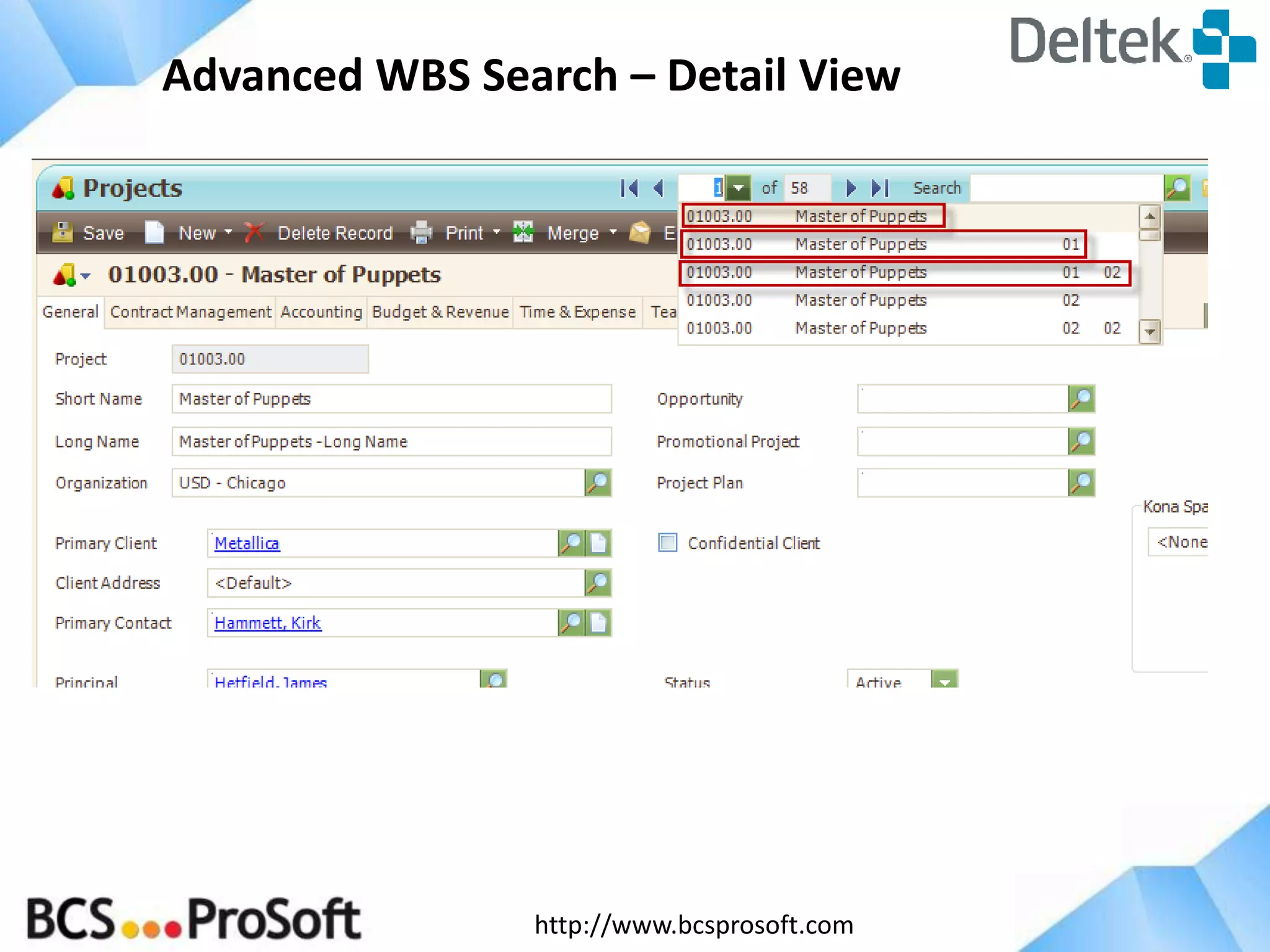
Task: Follow the Metallica client link
Action: click(x=247, y=543)
